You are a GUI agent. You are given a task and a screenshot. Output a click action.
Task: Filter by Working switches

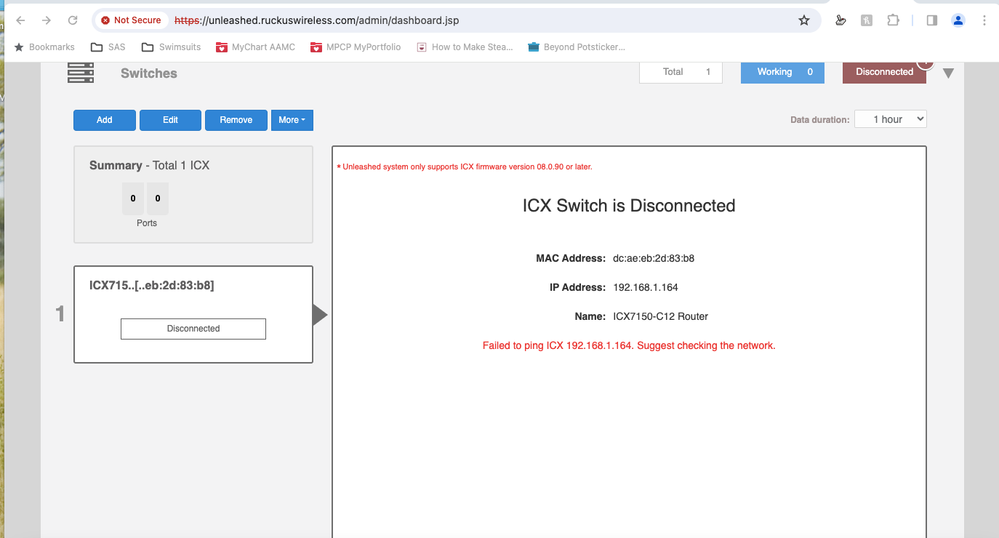pyautogui.click(x=782, y=72)
